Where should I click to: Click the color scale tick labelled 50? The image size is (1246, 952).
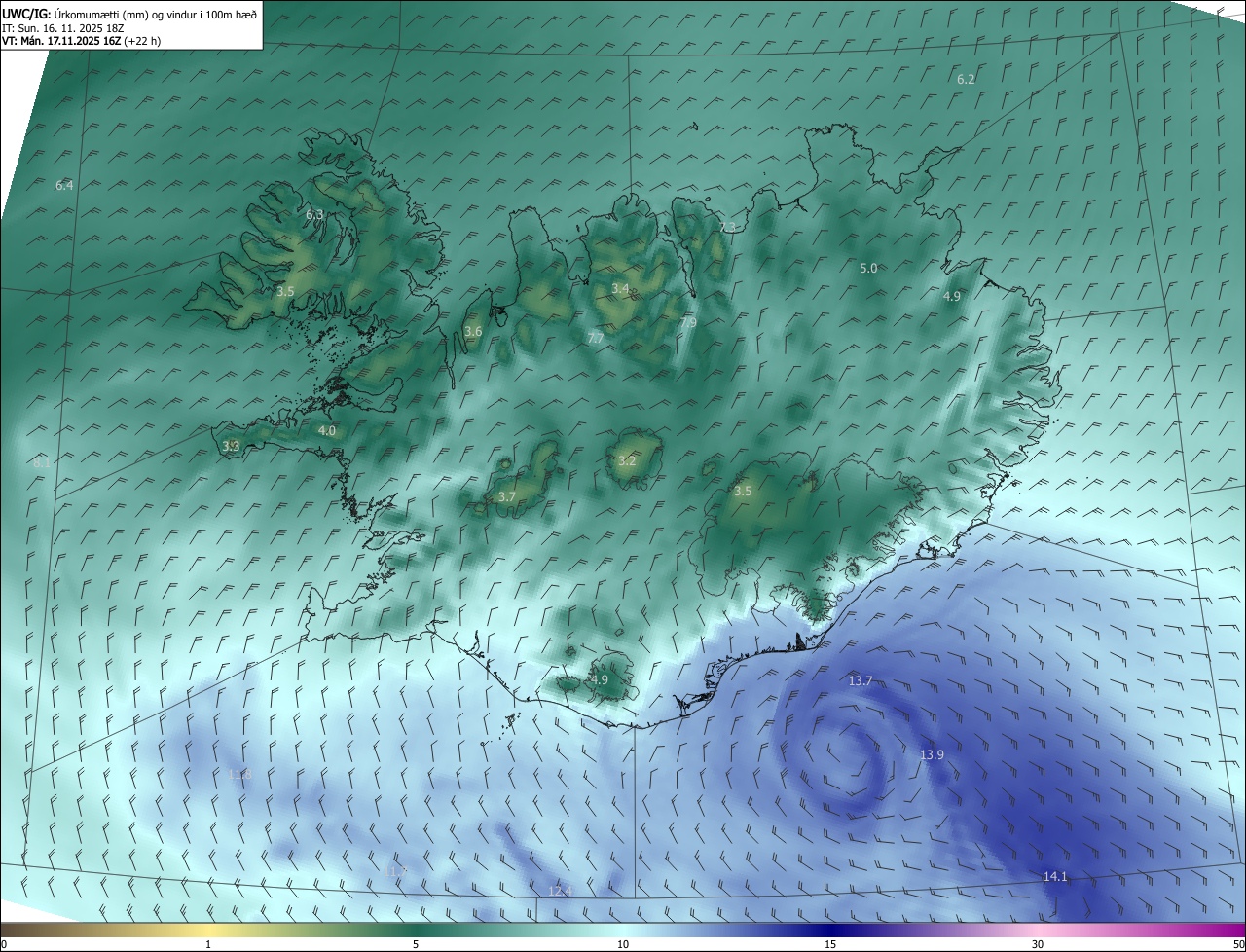pos(1238,945)
